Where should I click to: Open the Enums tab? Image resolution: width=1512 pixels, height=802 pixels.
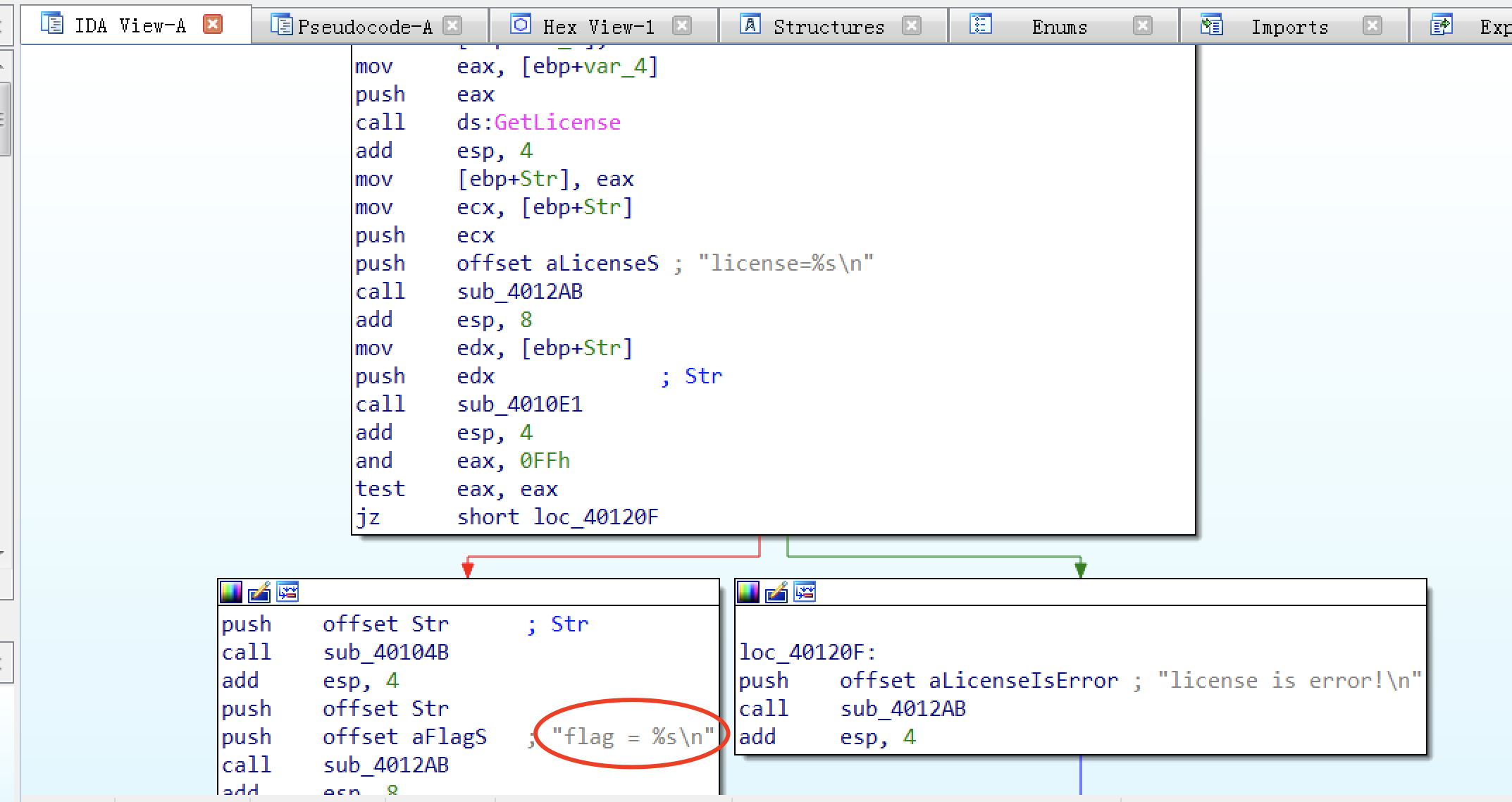[x=1059, y=27]
